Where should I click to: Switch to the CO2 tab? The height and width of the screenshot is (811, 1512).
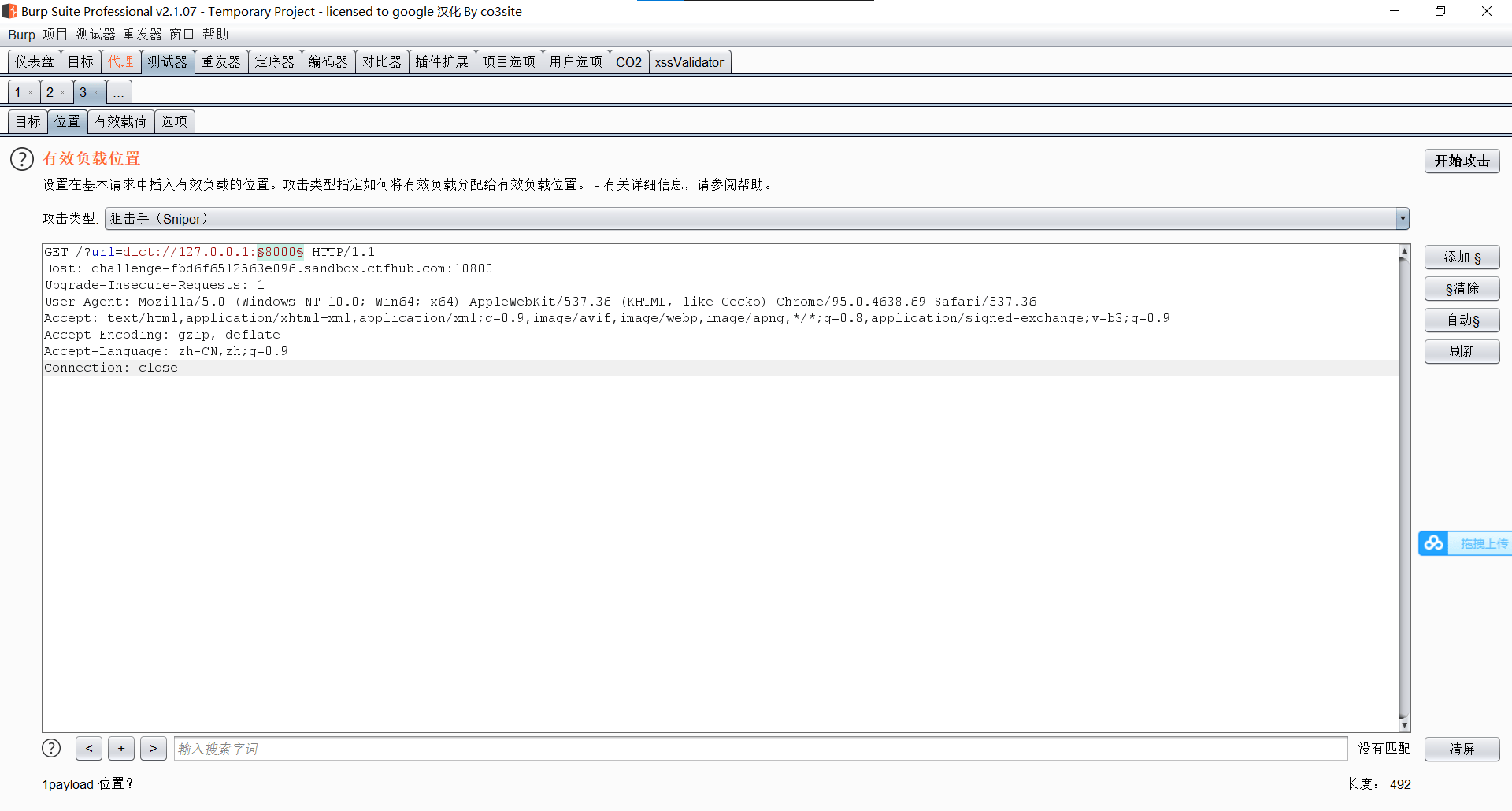pyautogui.click(x=628, y=61)
